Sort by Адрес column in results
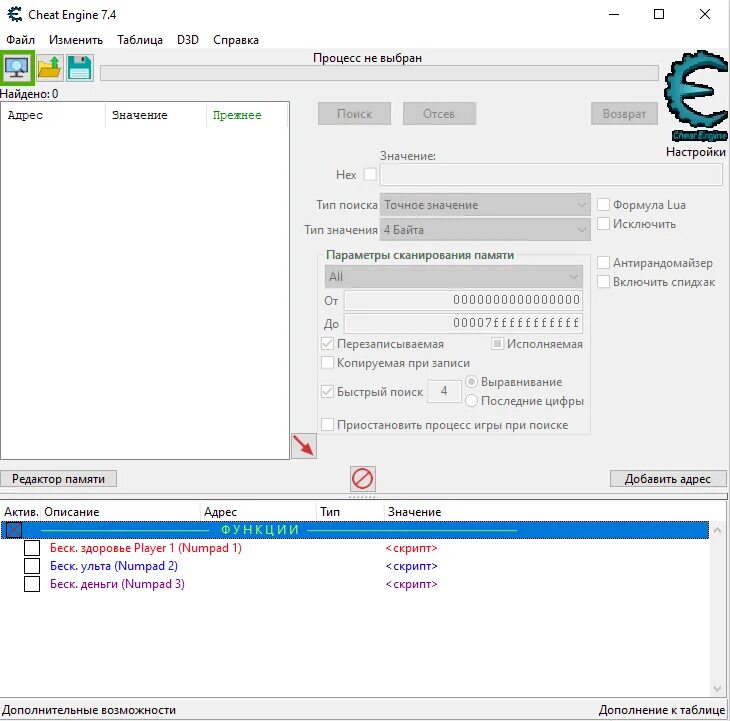 coord(53,115)
